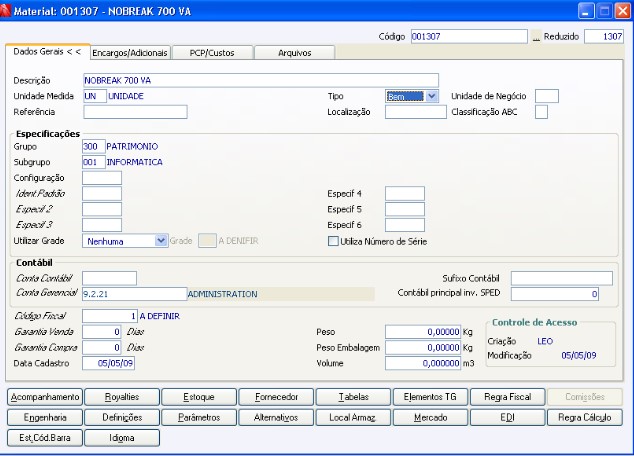
Task: Click the LEO creation user text
Action: (545, 341)
